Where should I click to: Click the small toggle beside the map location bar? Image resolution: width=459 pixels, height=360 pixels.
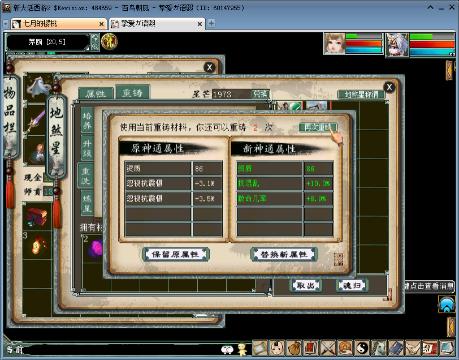[x=95, y=42]
